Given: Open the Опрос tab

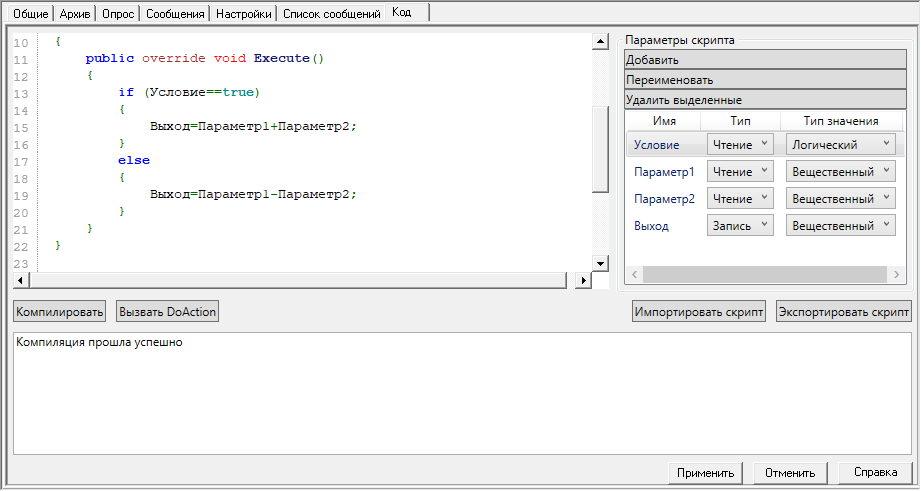Looking at the screenshot, I should [117, 13].
